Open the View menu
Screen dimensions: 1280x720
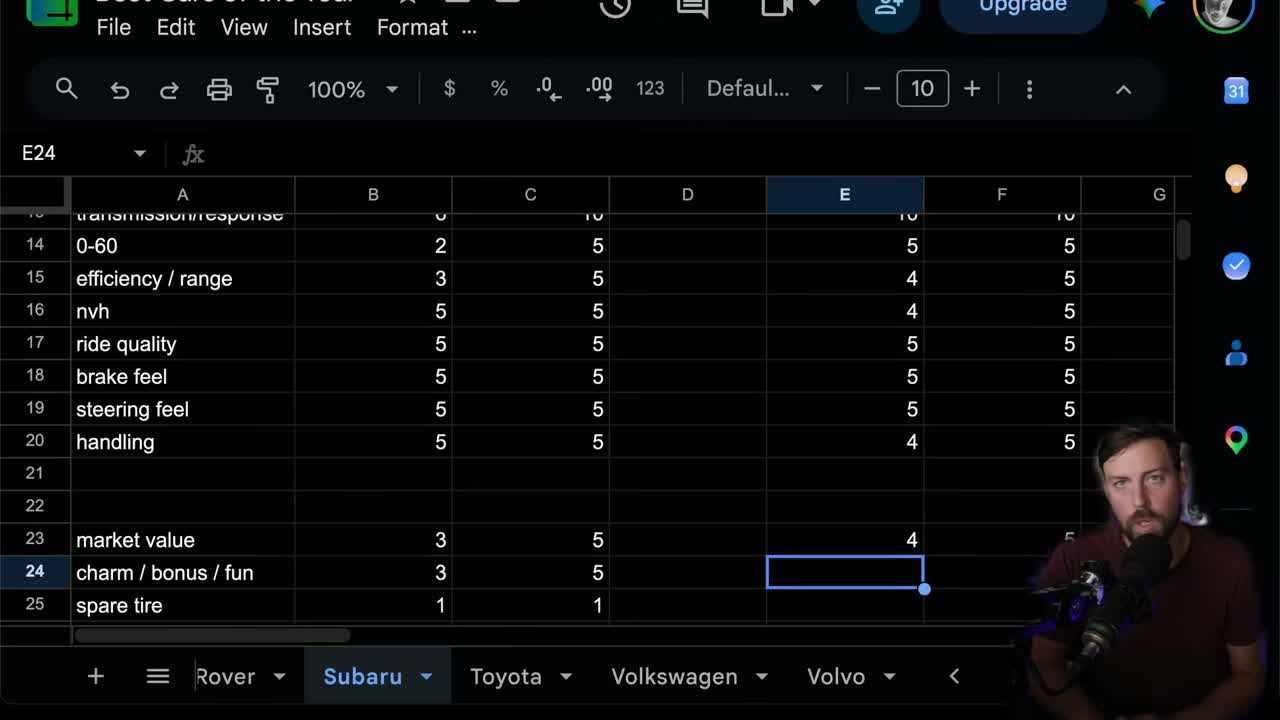pos(244,28)
